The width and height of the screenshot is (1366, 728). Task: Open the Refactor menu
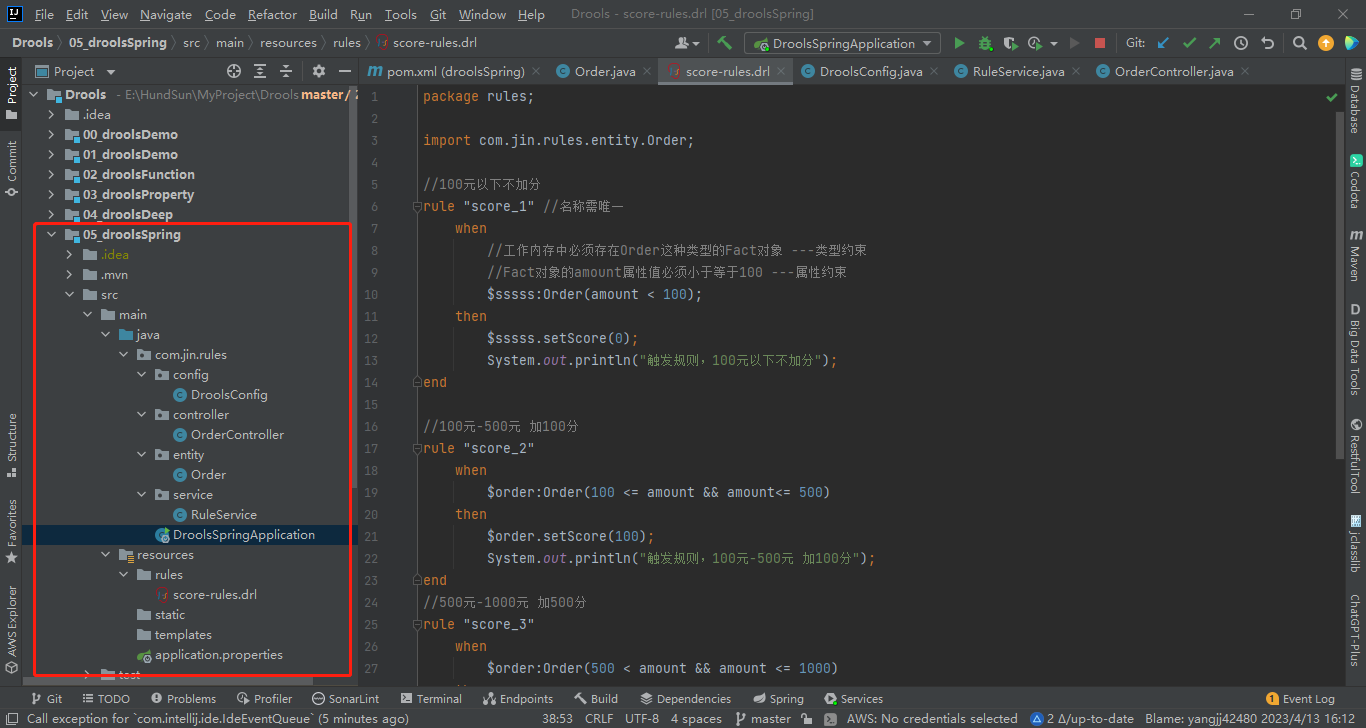[x=272, y=14]
